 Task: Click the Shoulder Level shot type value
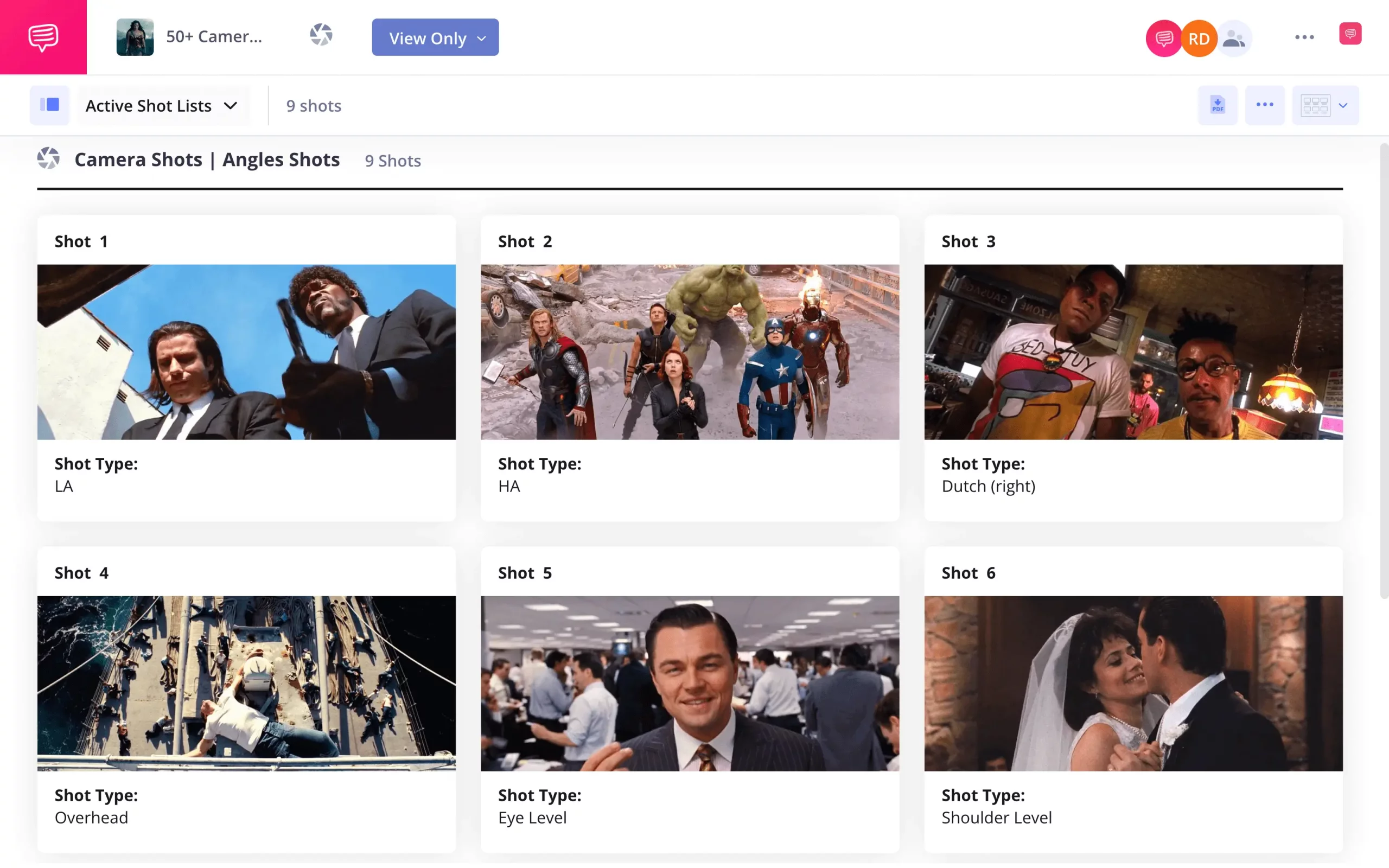click(997, 818)
